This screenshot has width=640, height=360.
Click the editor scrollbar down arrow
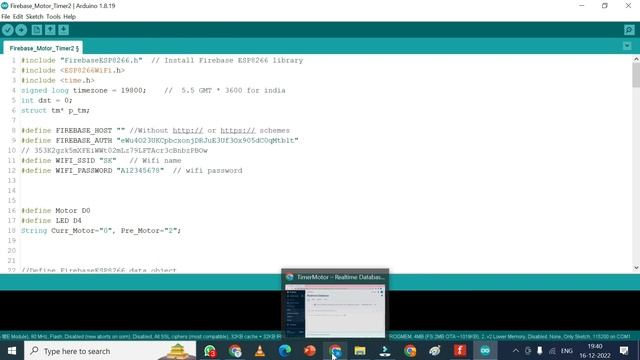point(636,268)
